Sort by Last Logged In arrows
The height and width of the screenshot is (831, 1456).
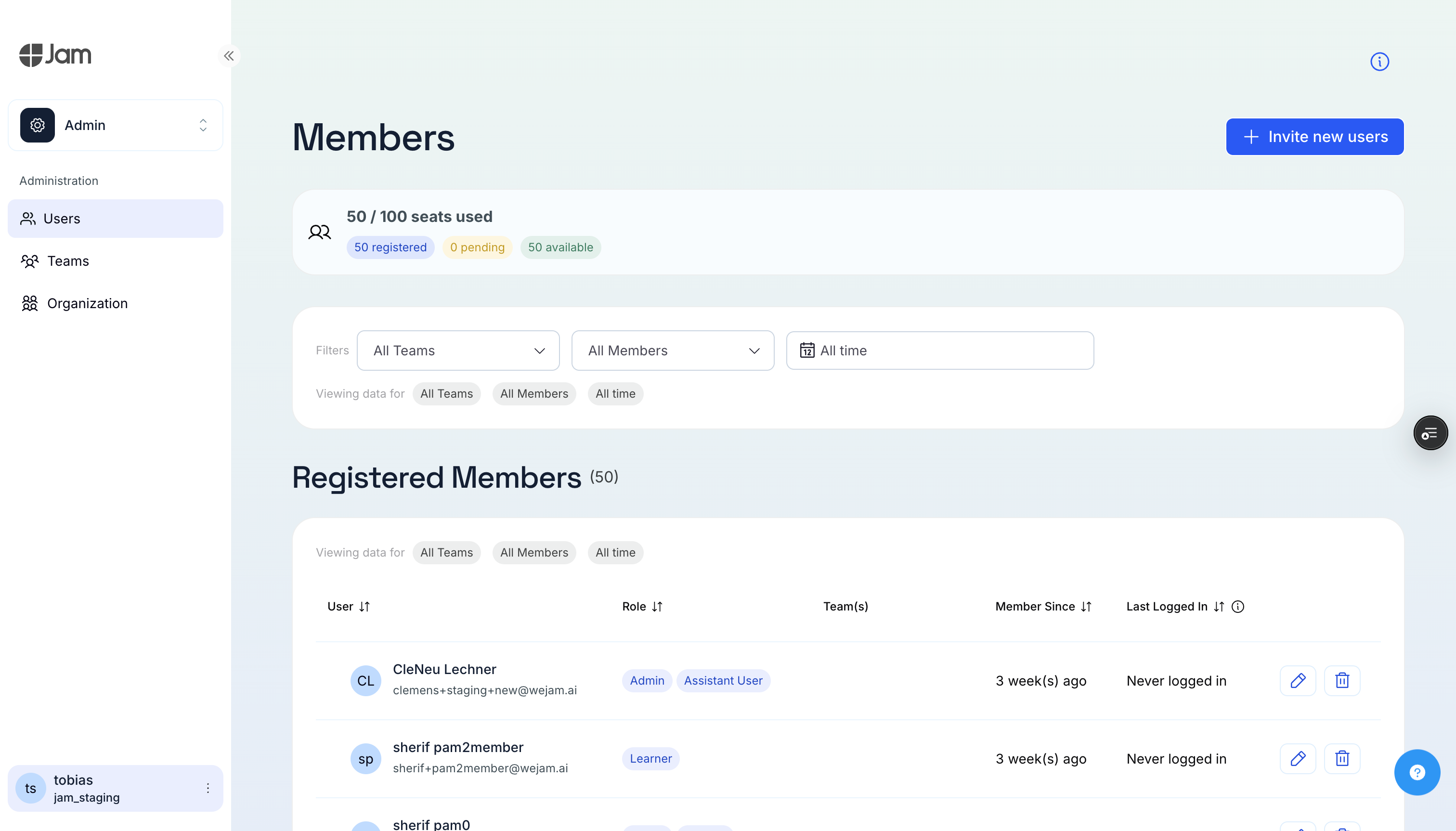click(1219, 607)
